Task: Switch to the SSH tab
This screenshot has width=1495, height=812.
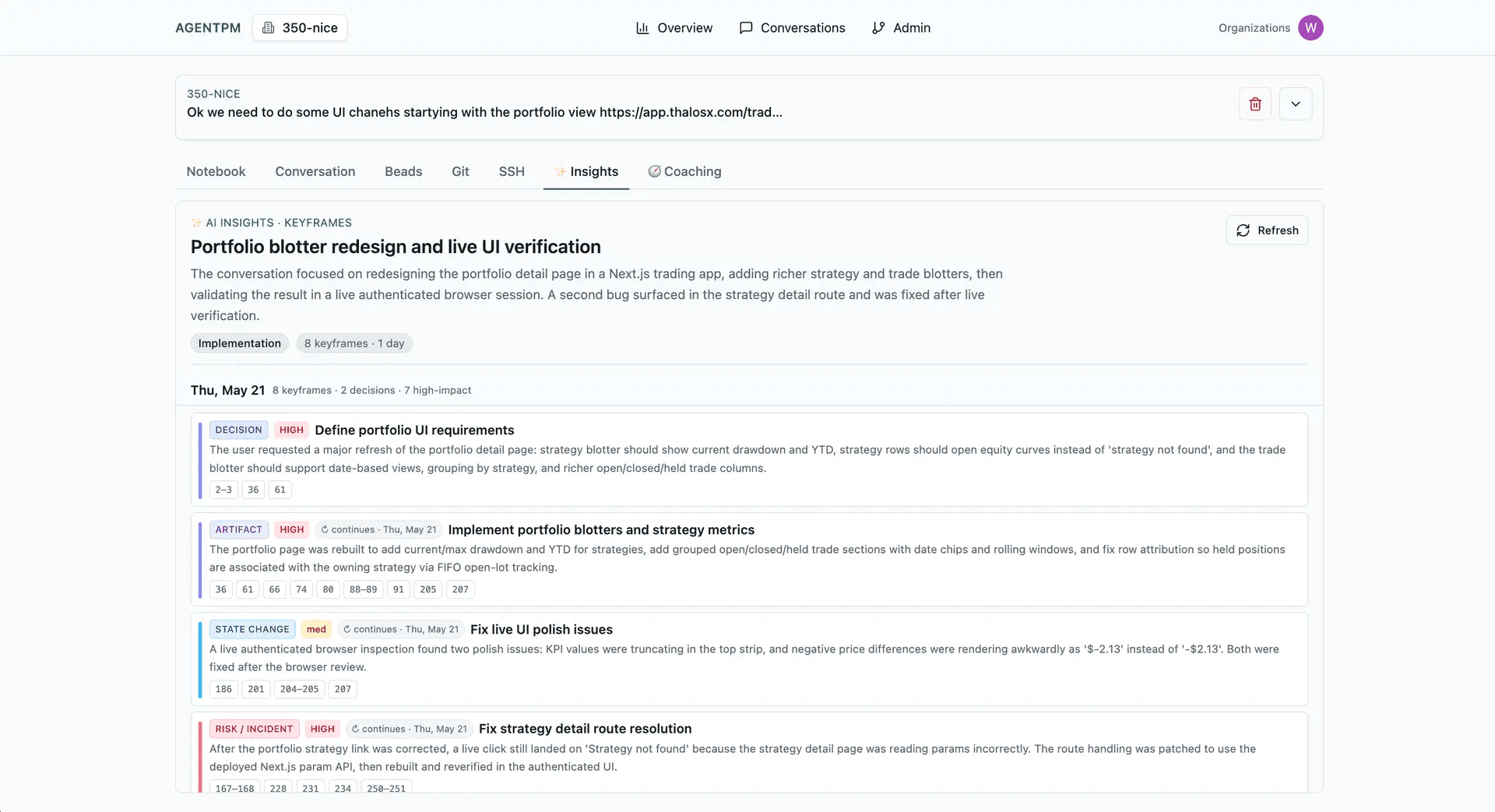Action: [x=512, y=171]
